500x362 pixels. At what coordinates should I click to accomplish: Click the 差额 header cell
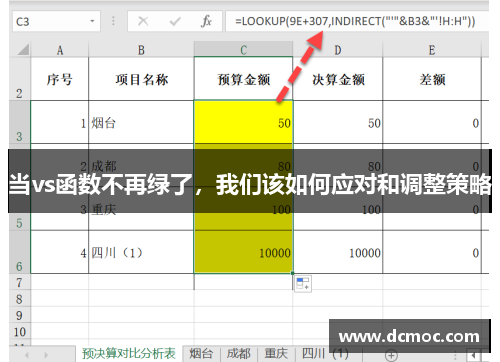pos(432,79)
